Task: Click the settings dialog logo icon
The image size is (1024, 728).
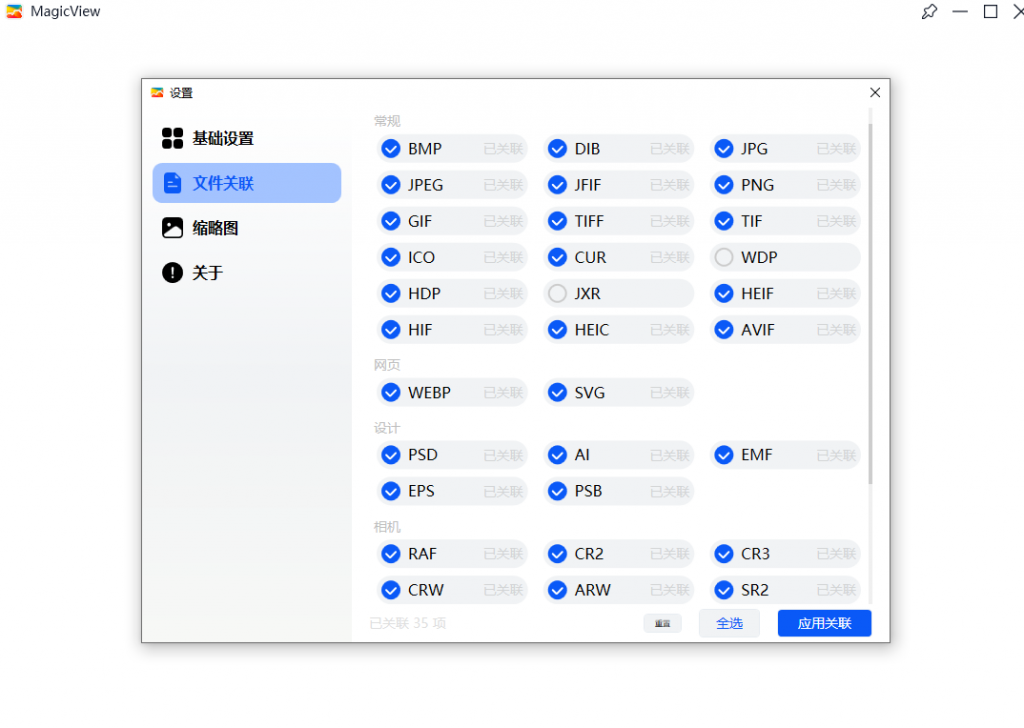Action: [x=157, y=93]
